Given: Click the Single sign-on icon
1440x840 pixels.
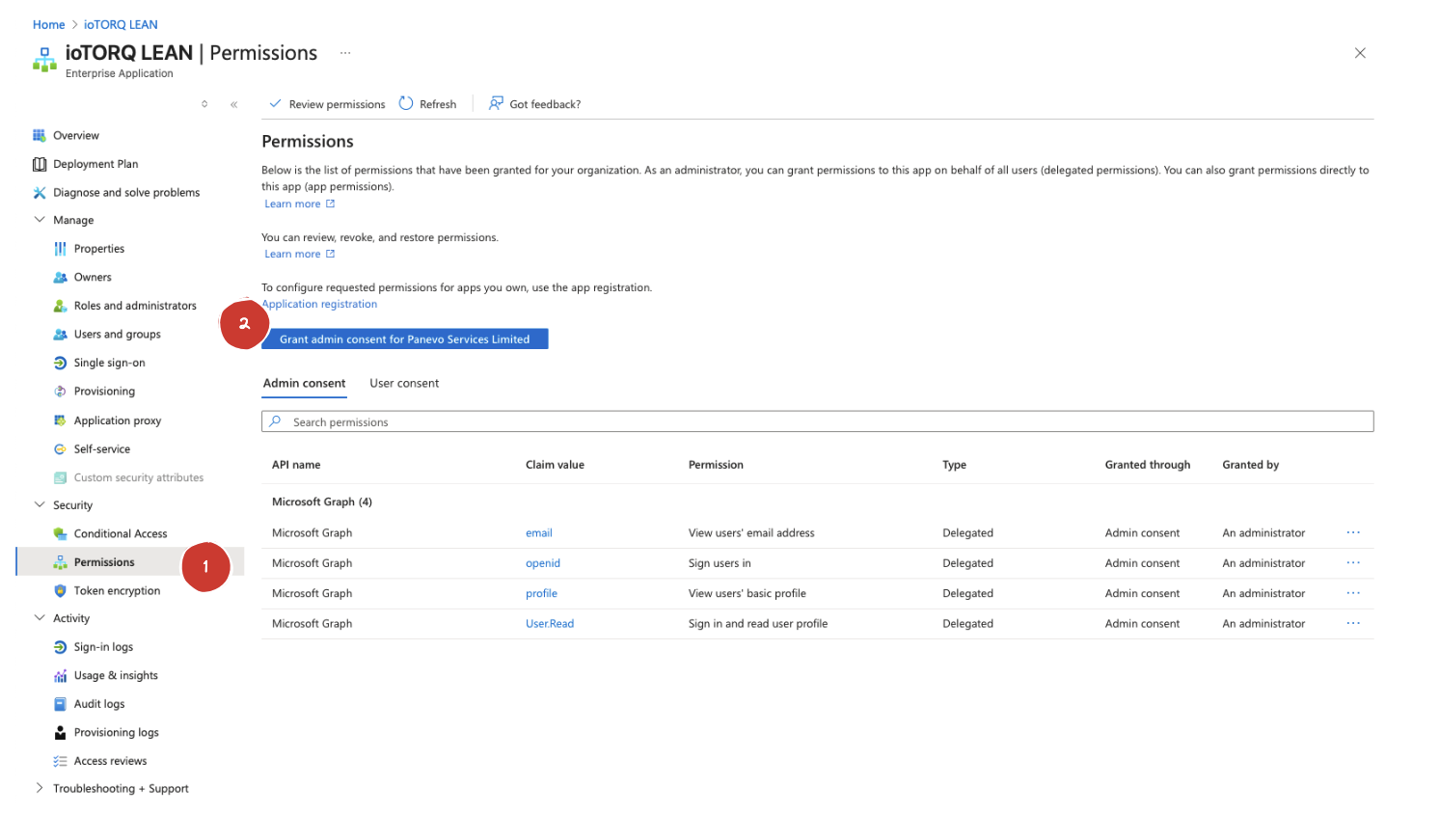Looking at the screenshot, I should tap(60, 363).
